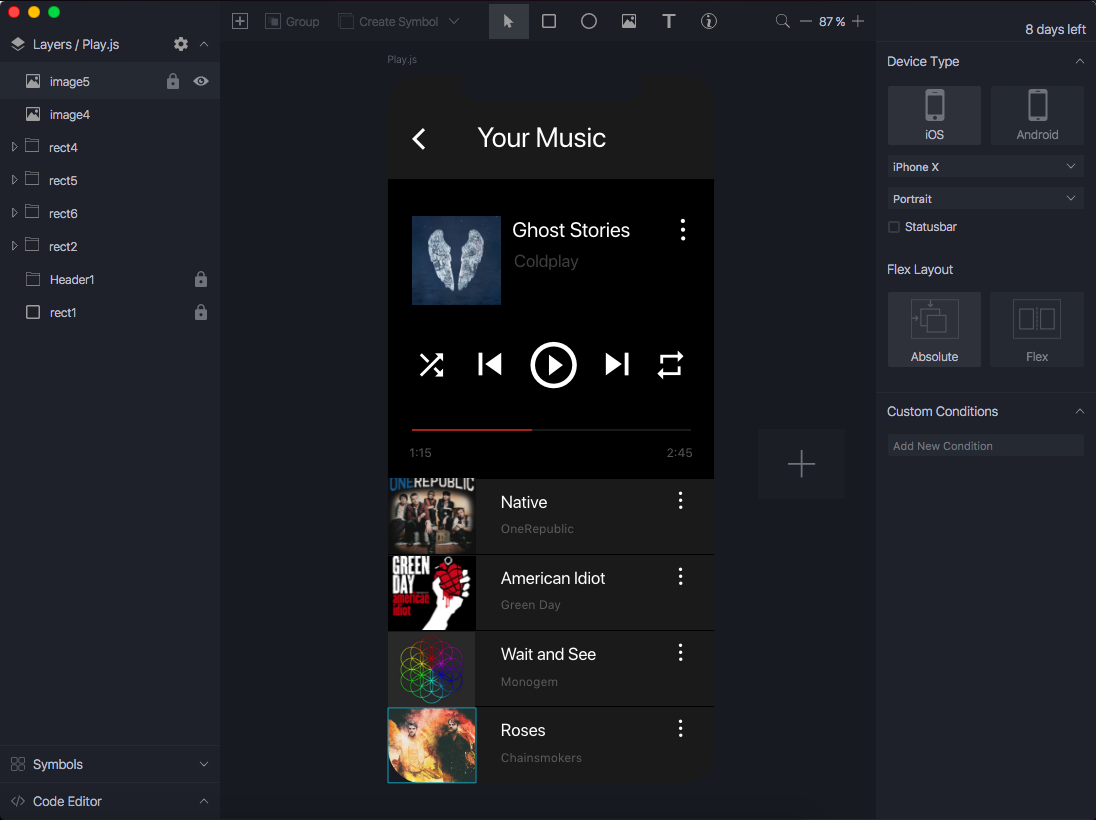This screenshot has height=820, width=1096.
Task: Open the Portrait orientation dropdown
Action: [985, 199]
